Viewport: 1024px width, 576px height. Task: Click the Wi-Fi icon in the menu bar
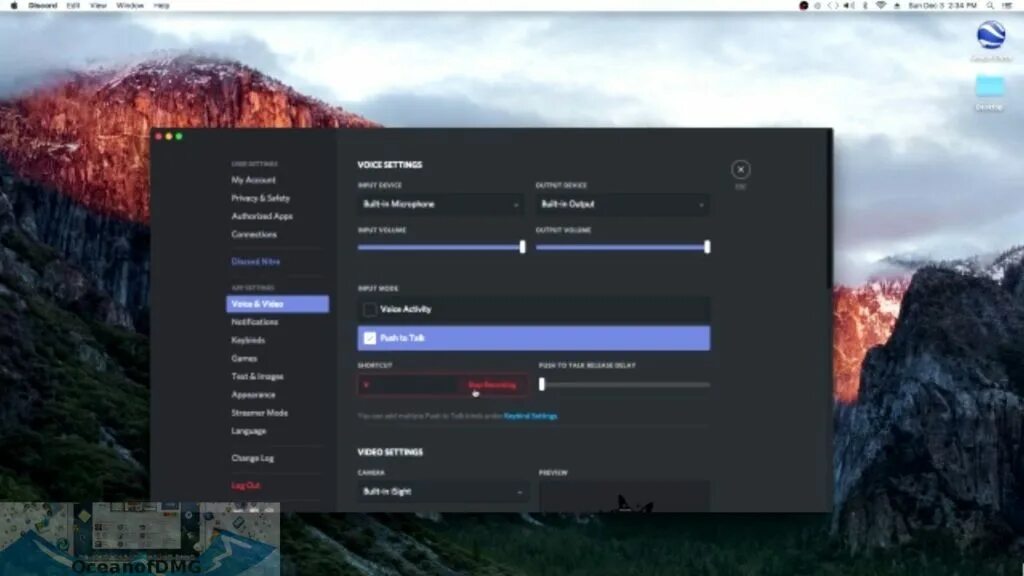tap(881, 5)
